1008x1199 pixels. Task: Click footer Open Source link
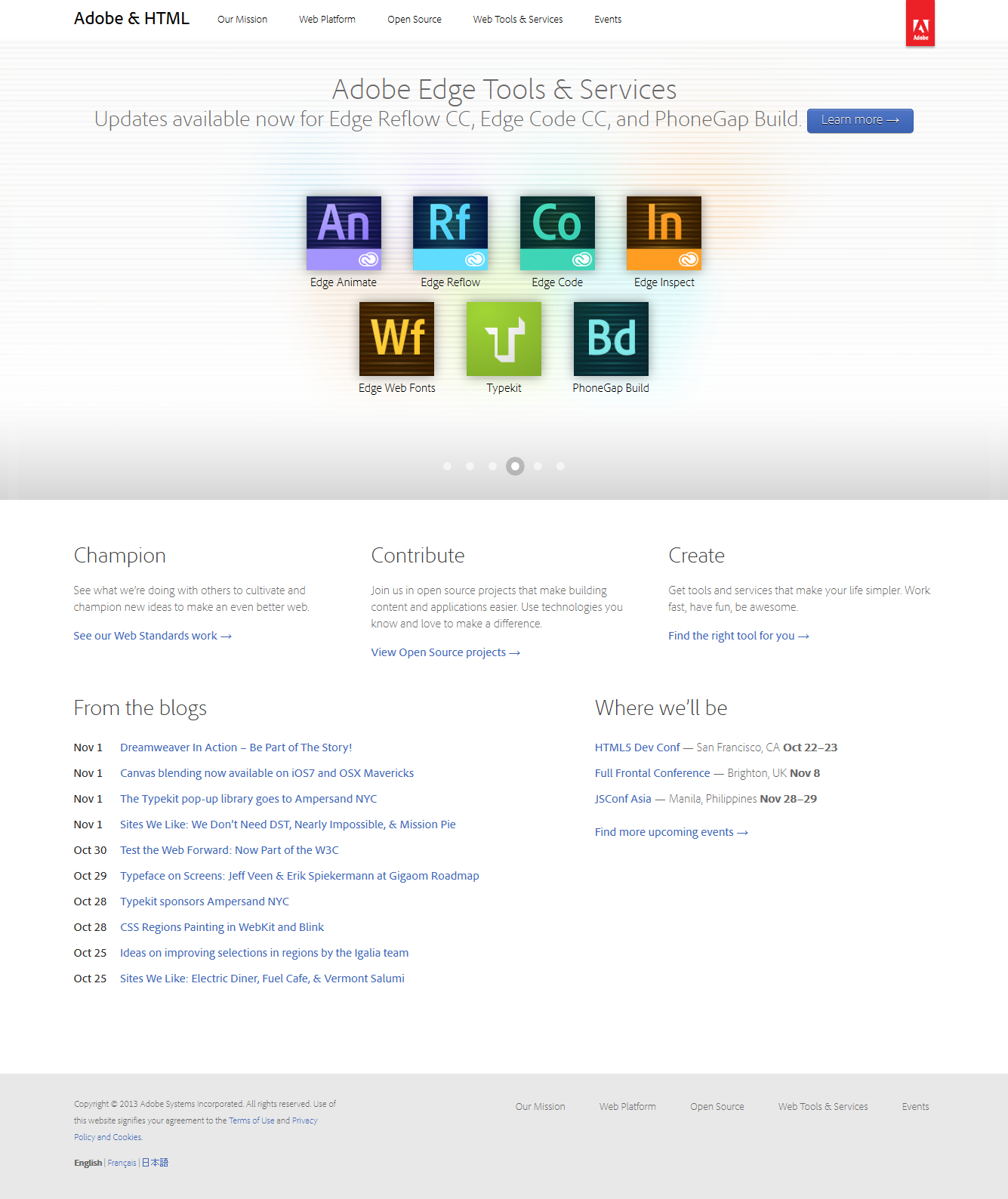(717, 1107)
